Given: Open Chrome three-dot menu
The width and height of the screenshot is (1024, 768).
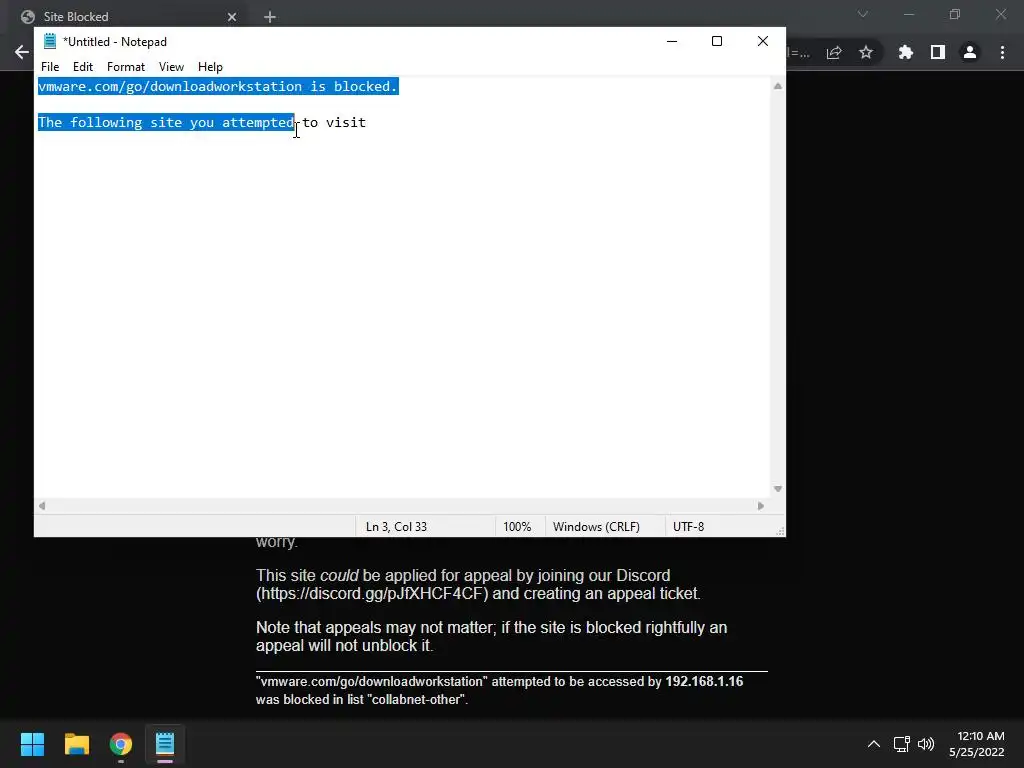Looking at the screenshot, I should tap(1002, 52).
